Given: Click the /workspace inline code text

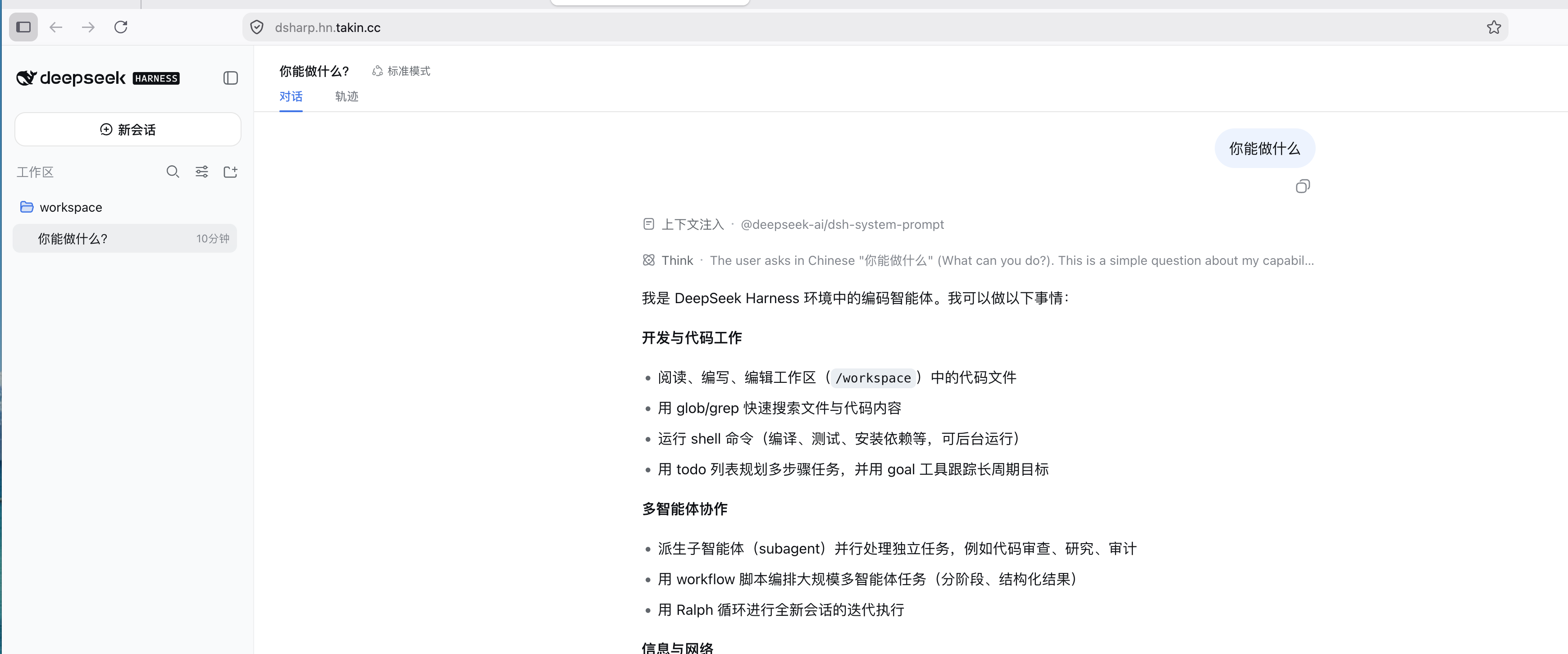Looking at the screenshot, I should [873, 378].
